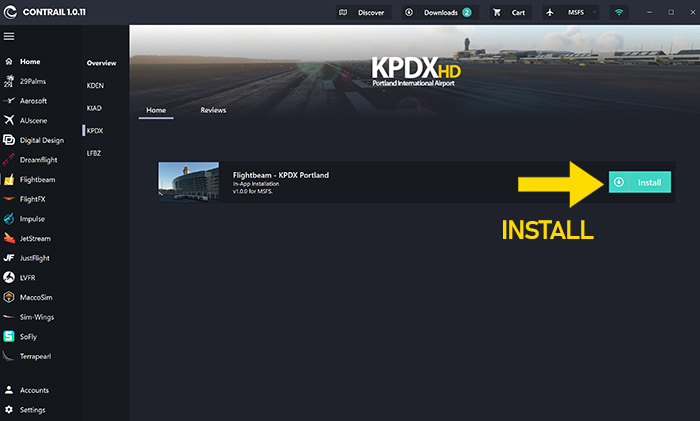Screen dimensions: 700x421
Task: Open AUscene publisher icon
Action: tap(9, 120)
